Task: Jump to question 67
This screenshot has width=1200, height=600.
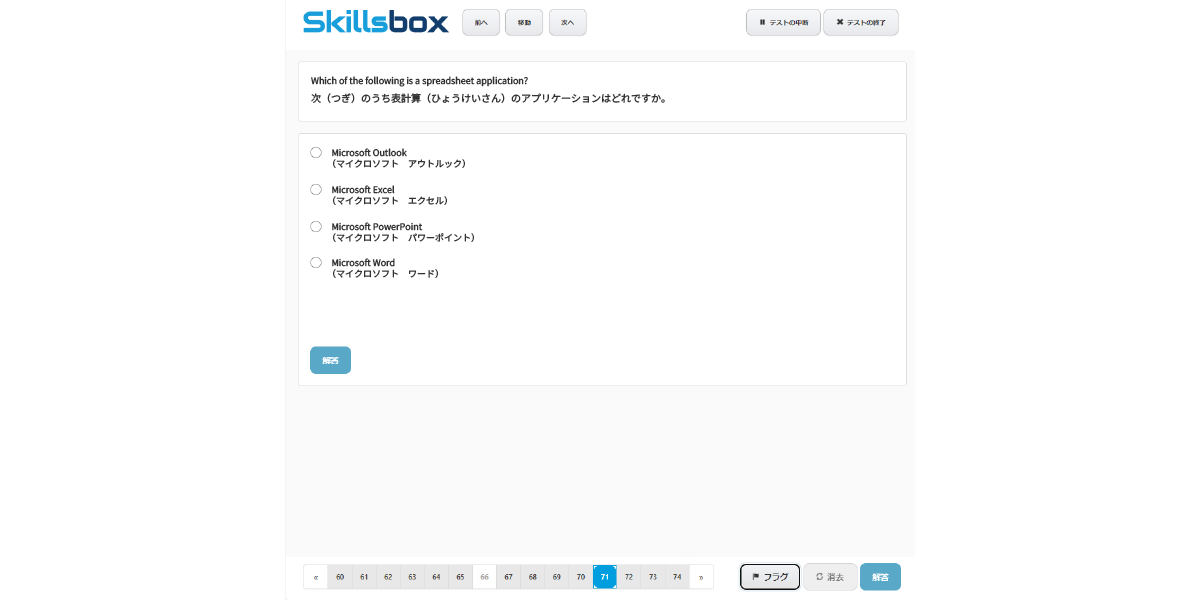Action: coord(508,577)
